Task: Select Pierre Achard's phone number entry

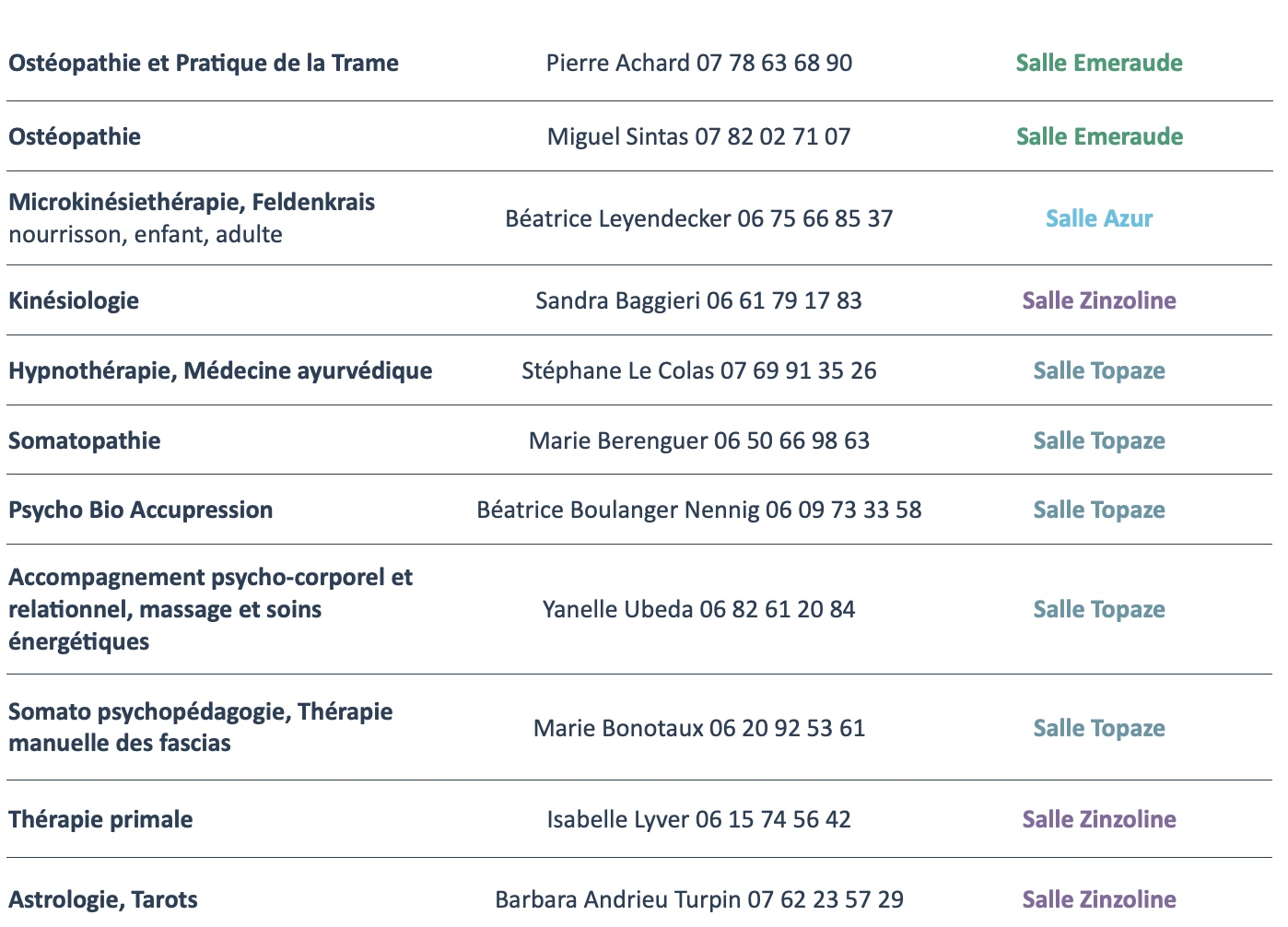Action: click(x=699, y=64)
